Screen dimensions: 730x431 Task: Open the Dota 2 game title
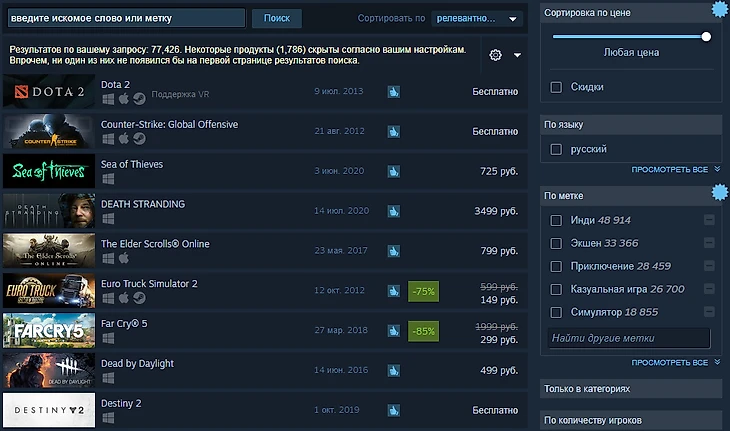pyautogui.click(x=115, y=85)
